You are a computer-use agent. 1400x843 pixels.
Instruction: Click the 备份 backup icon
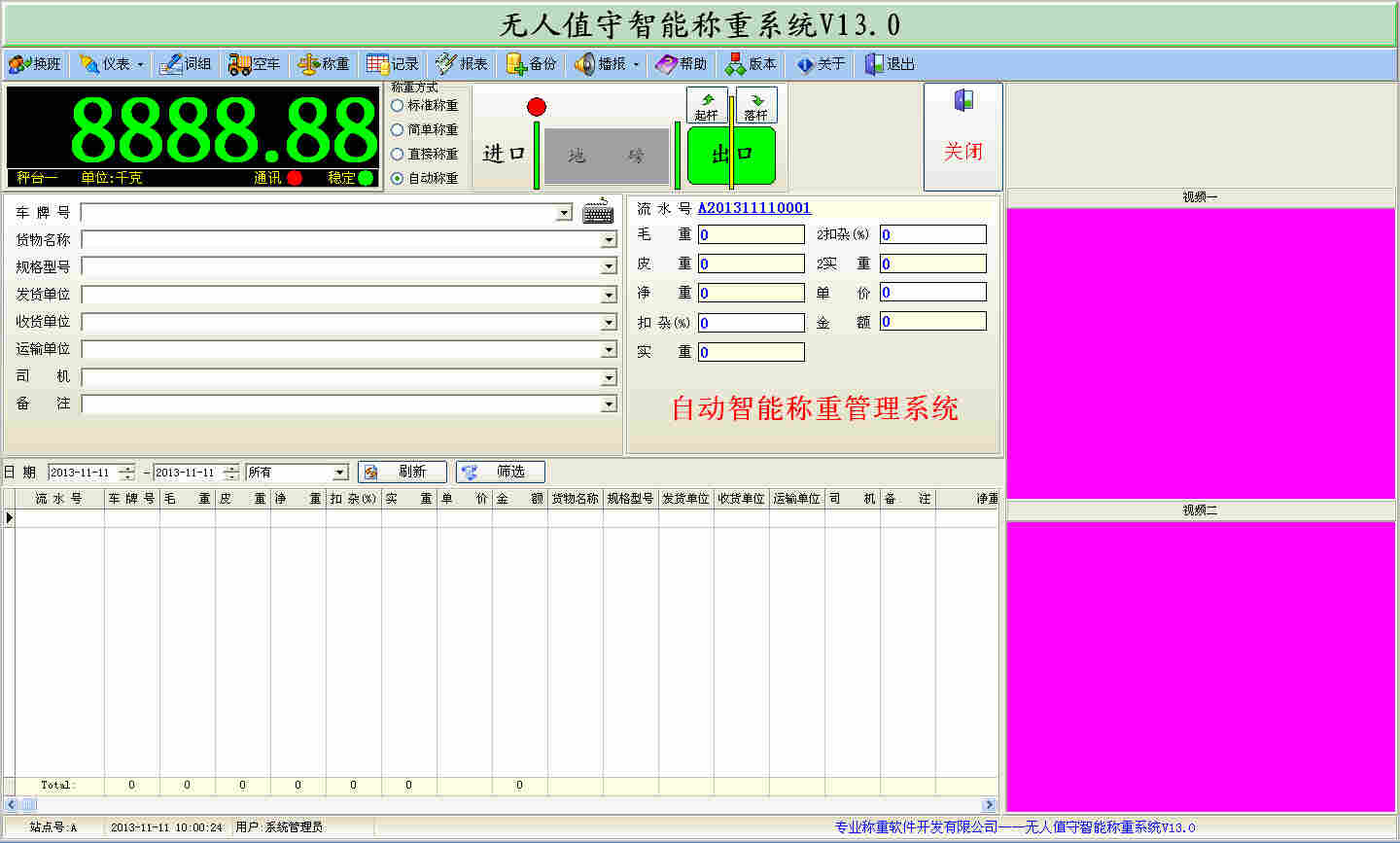516,64
